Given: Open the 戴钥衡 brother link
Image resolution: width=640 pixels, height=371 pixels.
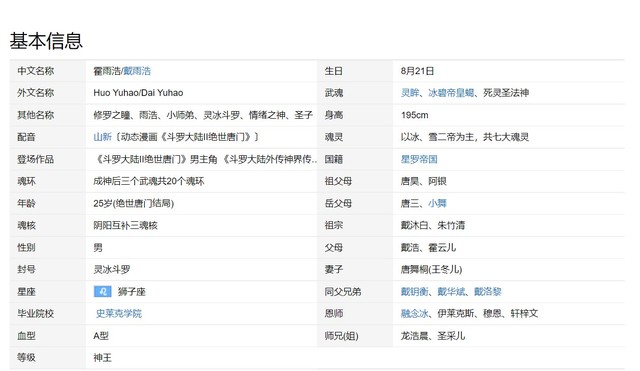Looking at the screenshot, I should pyautogui.click(x=415, y=291).
